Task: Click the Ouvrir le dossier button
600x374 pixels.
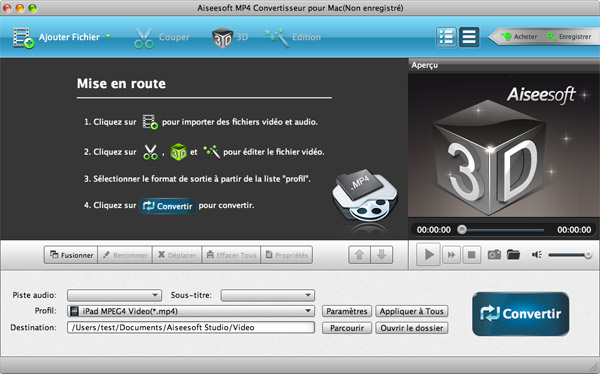Action: click(412, 328)
